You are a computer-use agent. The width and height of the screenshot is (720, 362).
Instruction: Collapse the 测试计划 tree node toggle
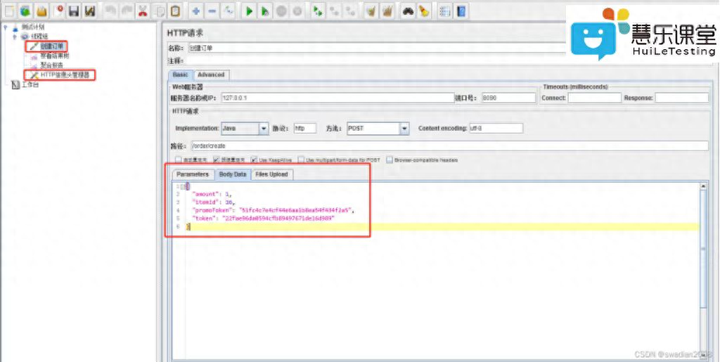coord(6,27)
